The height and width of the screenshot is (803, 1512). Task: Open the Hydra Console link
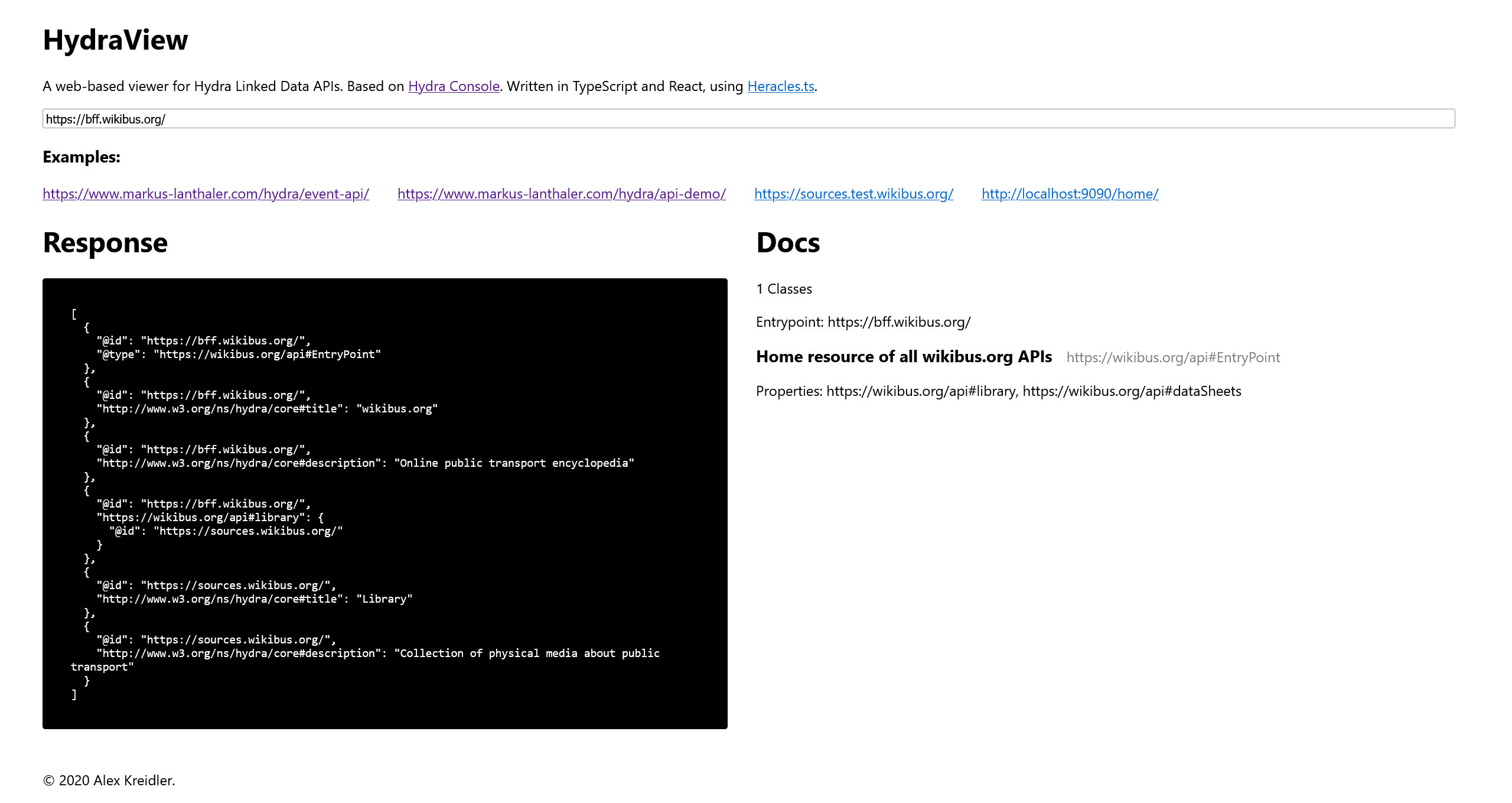454,86
